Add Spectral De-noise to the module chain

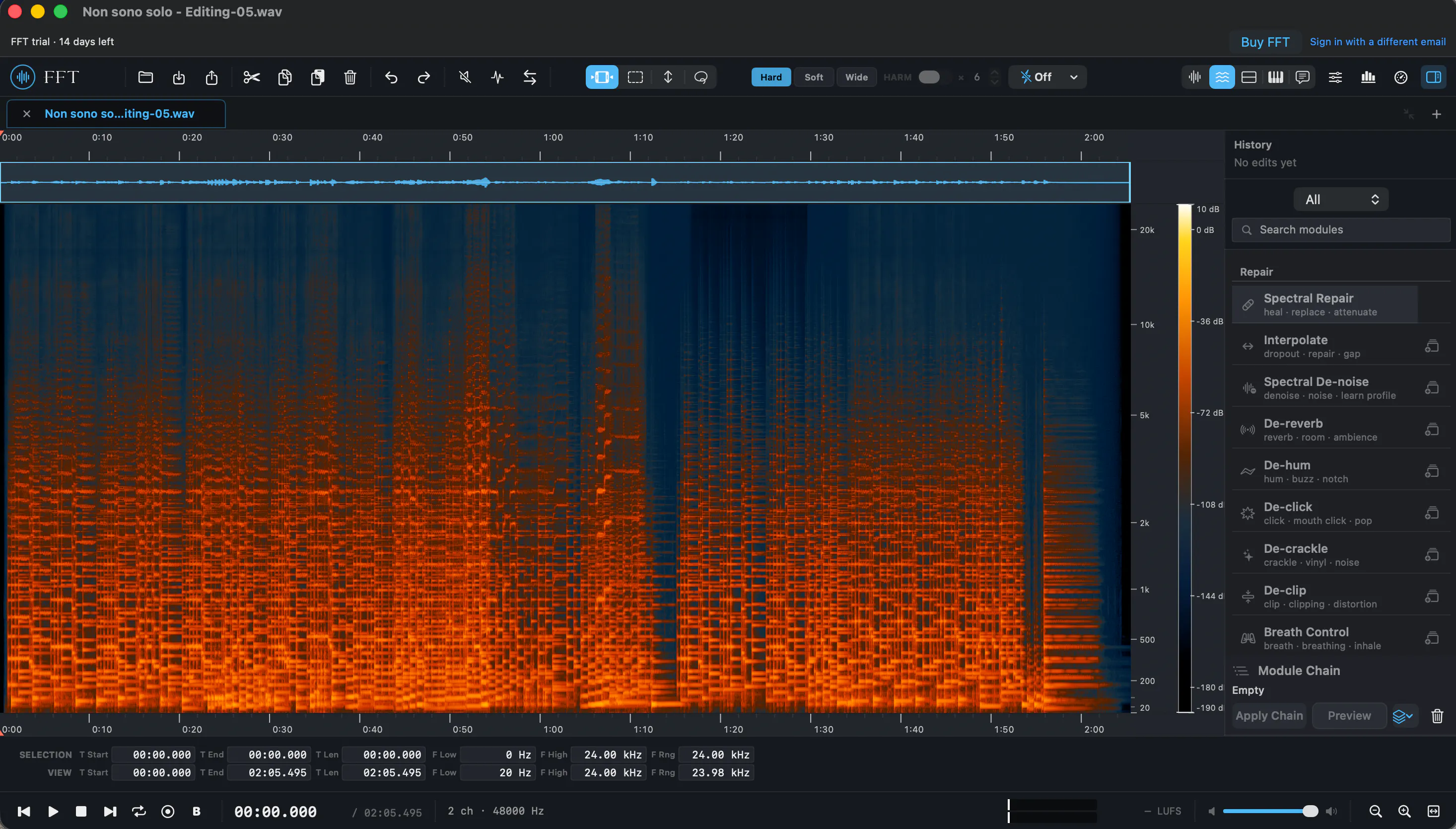click(x=1432, y=388)
